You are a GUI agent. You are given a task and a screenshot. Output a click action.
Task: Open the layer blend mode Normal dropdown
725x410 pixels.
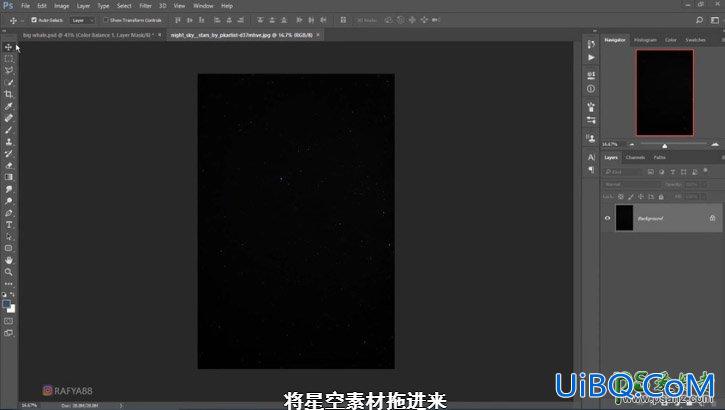click(x=631, y=184)
